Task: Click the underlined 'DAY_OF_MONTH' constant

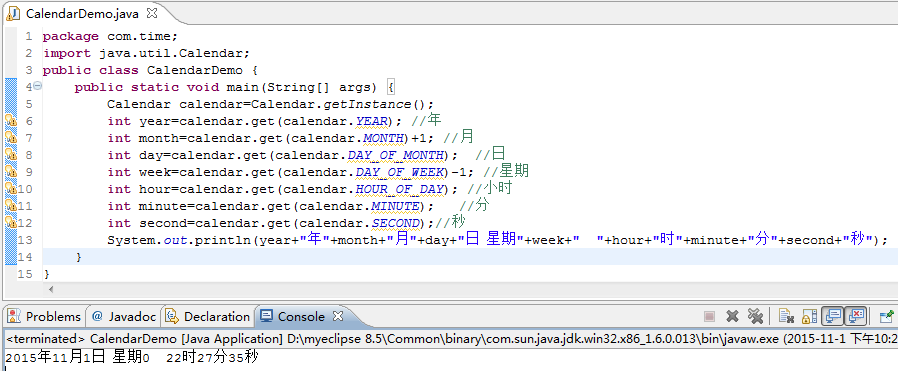Action: coord(396,155)
